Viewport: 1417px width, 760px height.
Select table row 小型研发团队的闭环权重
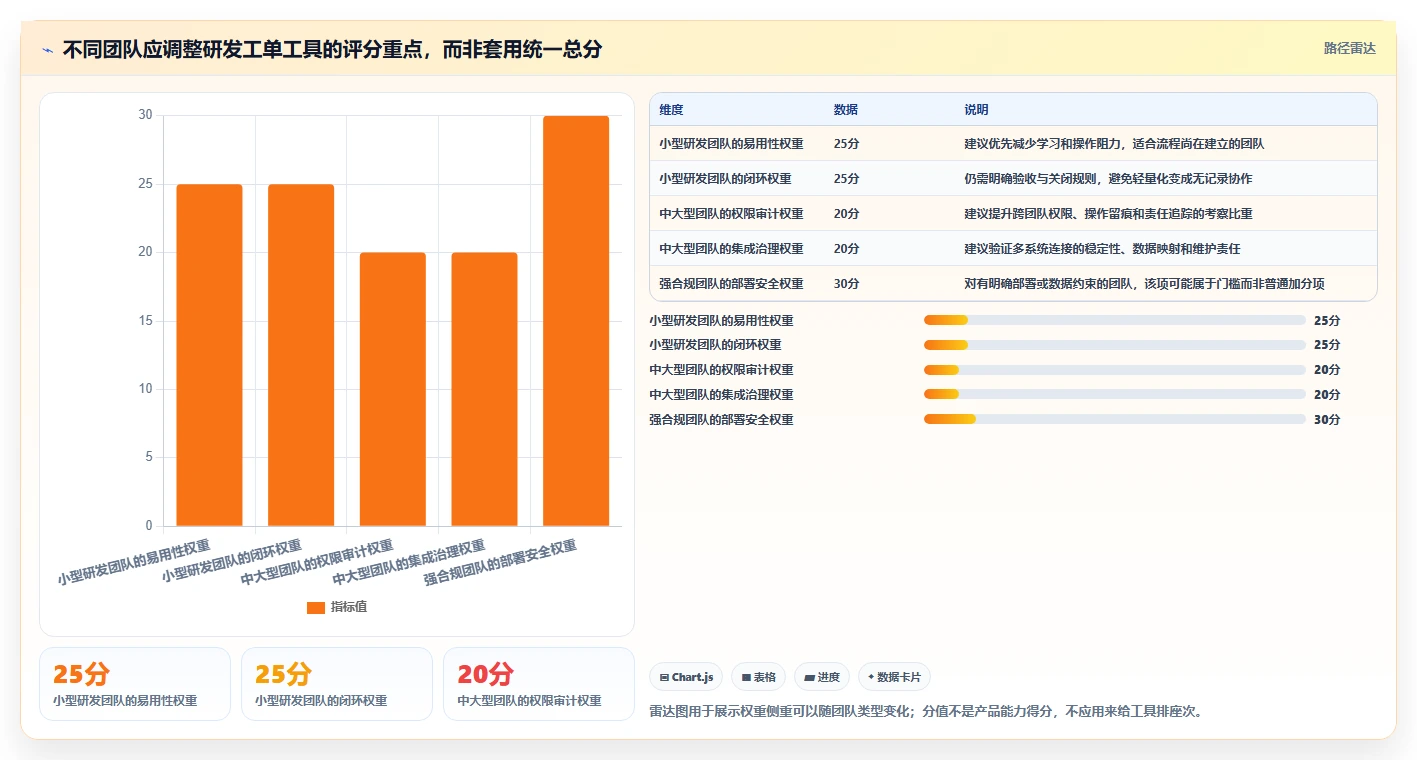coord(1013,179)
